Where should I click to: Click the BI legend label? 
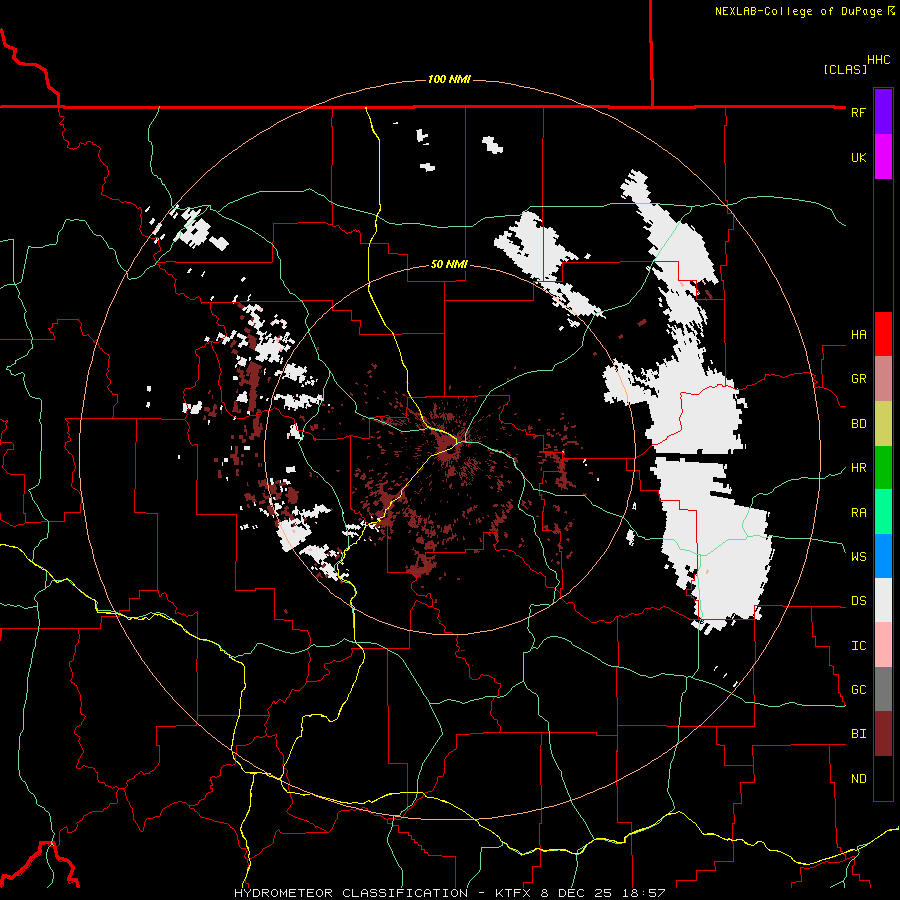(x=858, y=734)
